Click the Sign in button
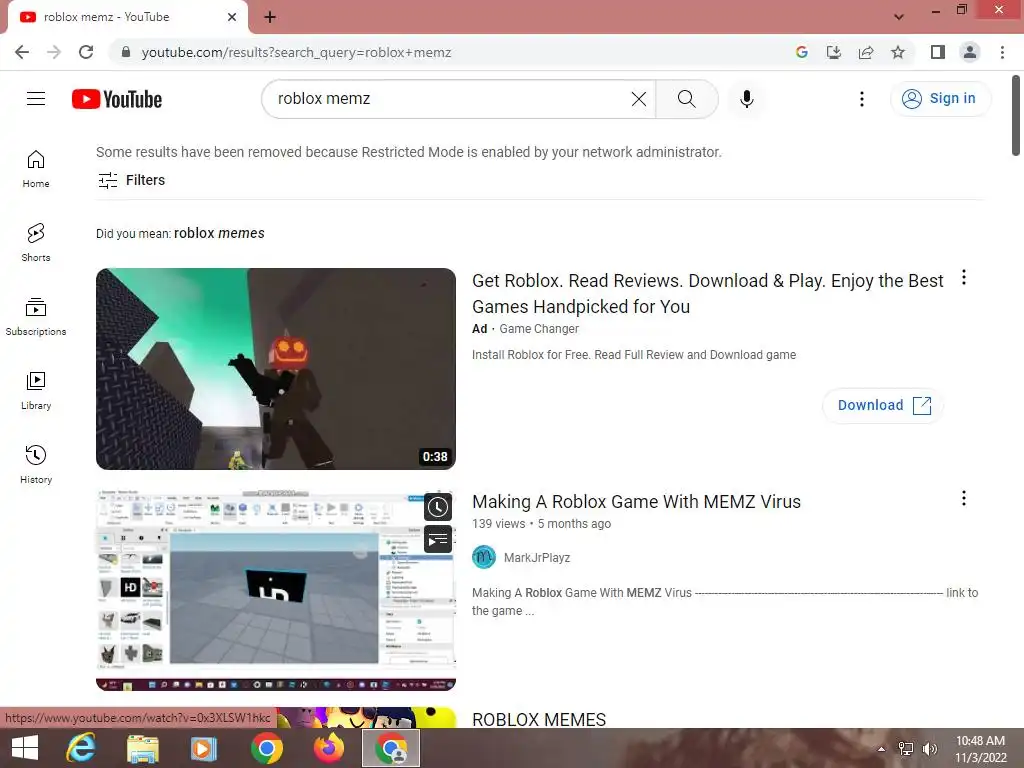1024x768 pixels. point(940,99)
